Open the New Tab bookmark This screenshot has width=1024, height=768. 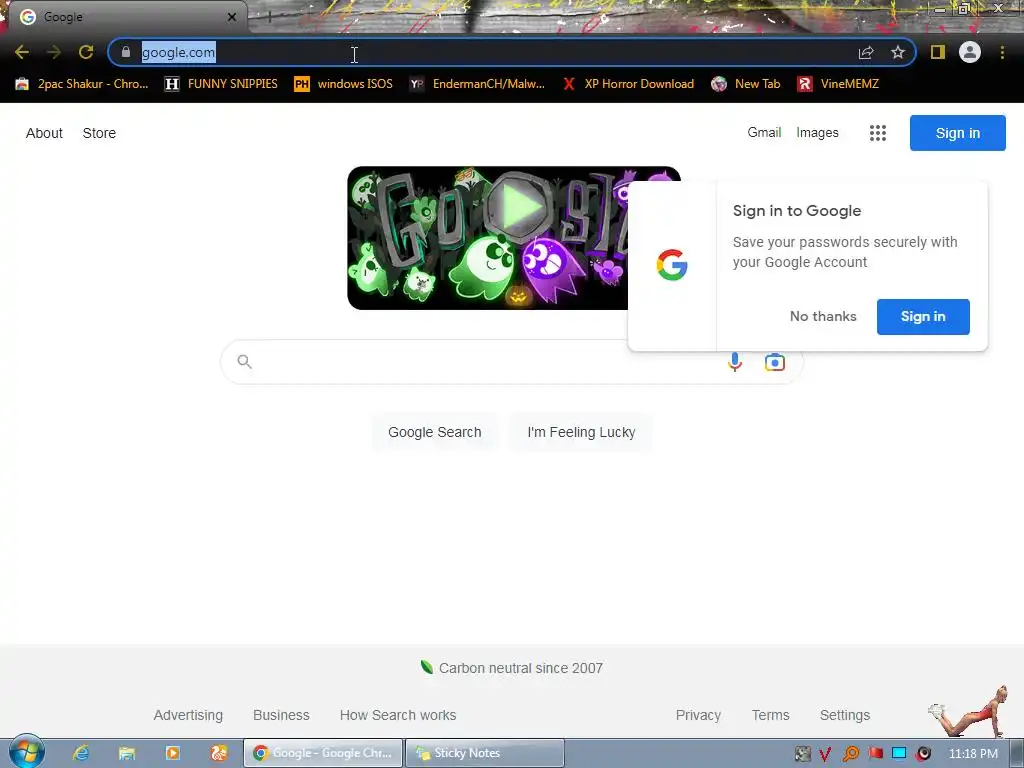[746, 84]
